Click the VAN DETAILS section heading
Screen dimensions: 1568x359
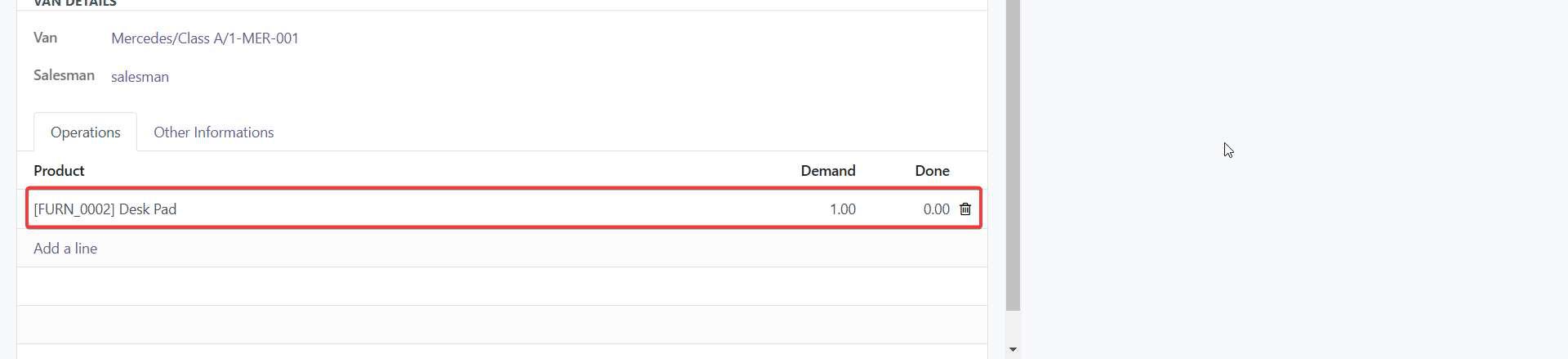(x=75, y=3)
